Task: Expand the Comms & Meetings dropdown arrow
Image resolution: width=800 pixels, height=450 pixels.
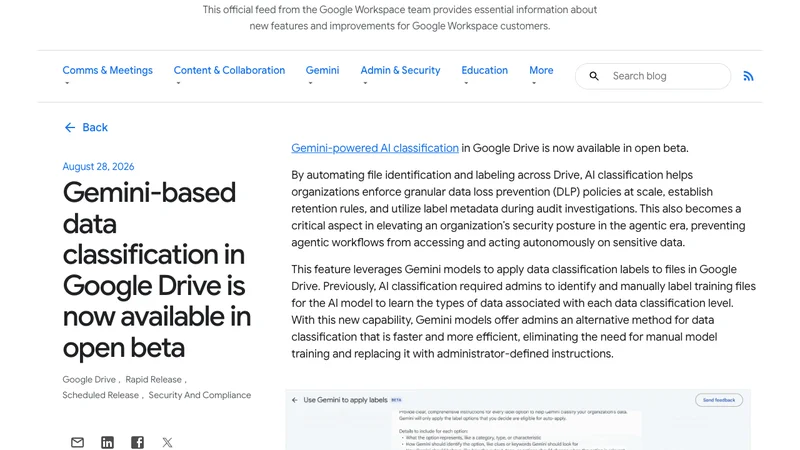Action: click(x=67, y=83)
